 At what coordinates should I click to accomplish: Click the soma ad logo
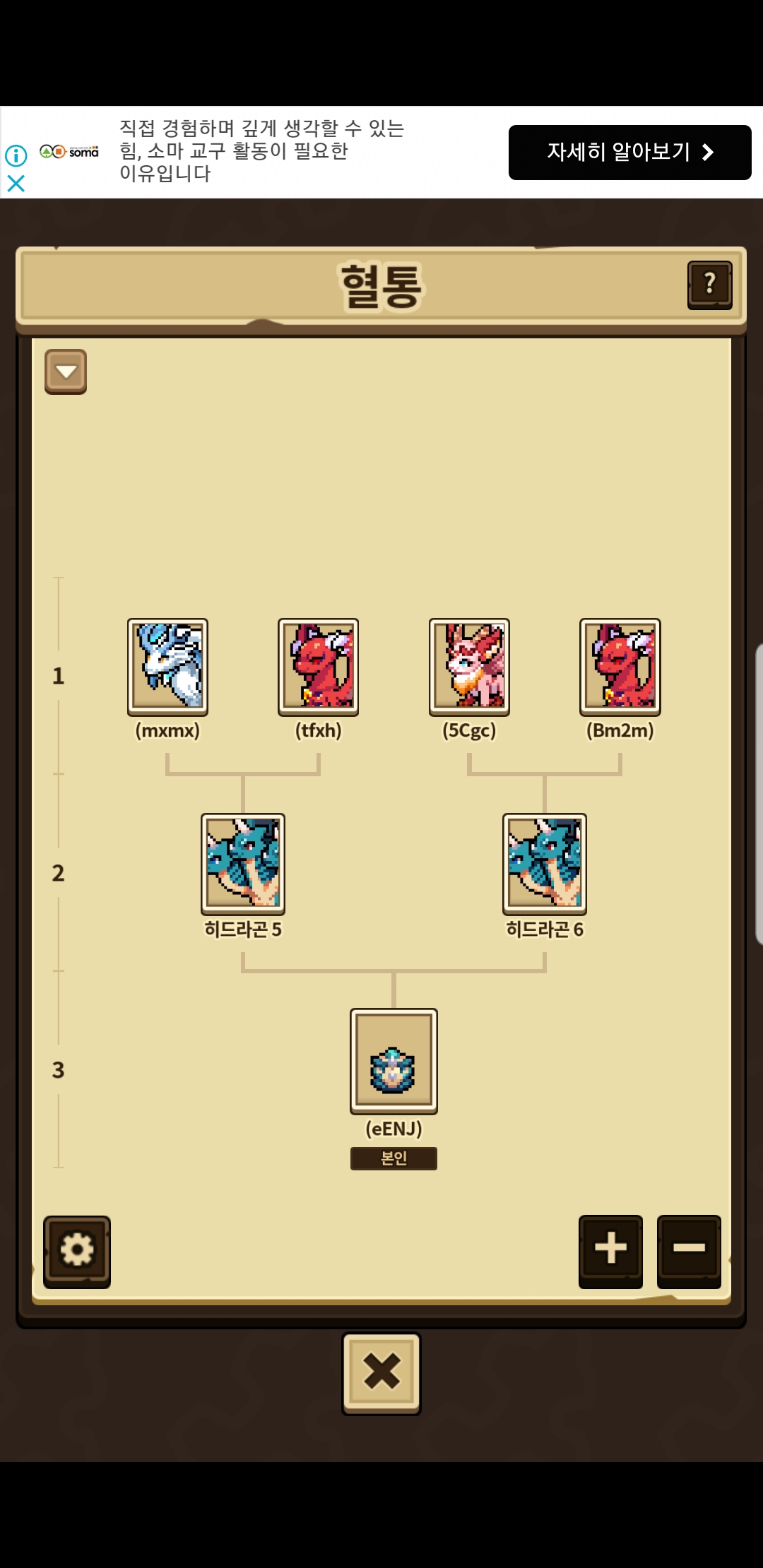point(69,152)
